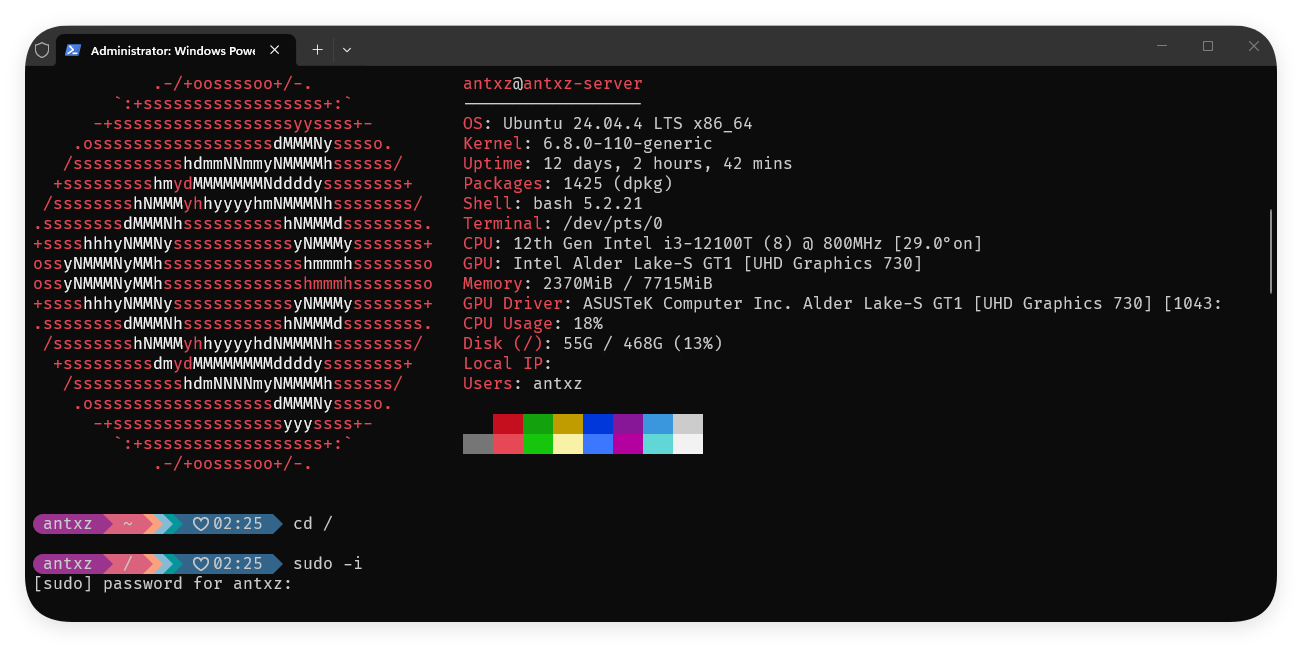Click the ~ directory segment of first prompt
Viewport: 1302px width, 647px height.
coord(128,524)
